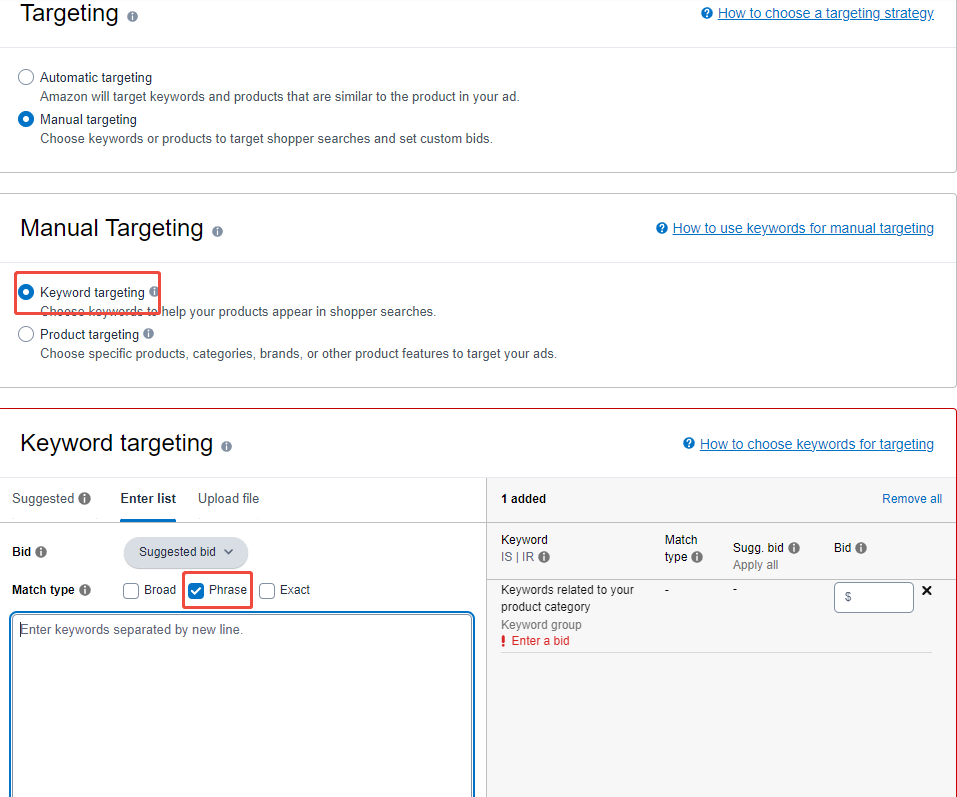Screen dimensions: 957x797
Task: Click info icon next to Sugg. bid column
Action: 794,548
